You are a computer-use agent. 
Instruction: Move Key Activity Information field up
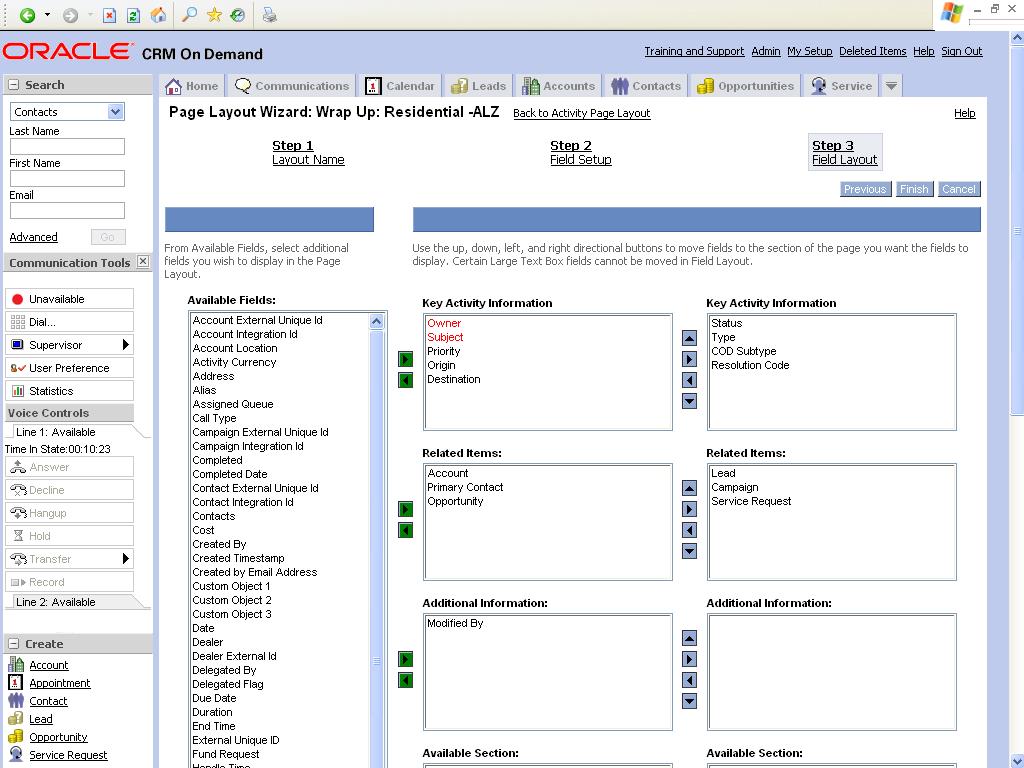tap(690, 338)
